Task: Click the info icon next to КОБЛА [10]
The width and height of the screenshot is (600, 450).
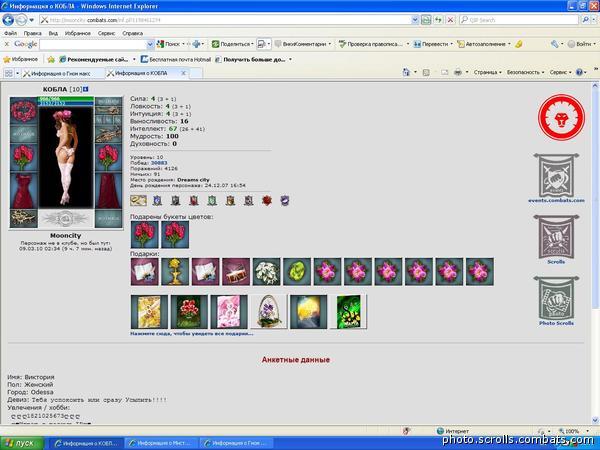Action: click(x=86, y=89)
